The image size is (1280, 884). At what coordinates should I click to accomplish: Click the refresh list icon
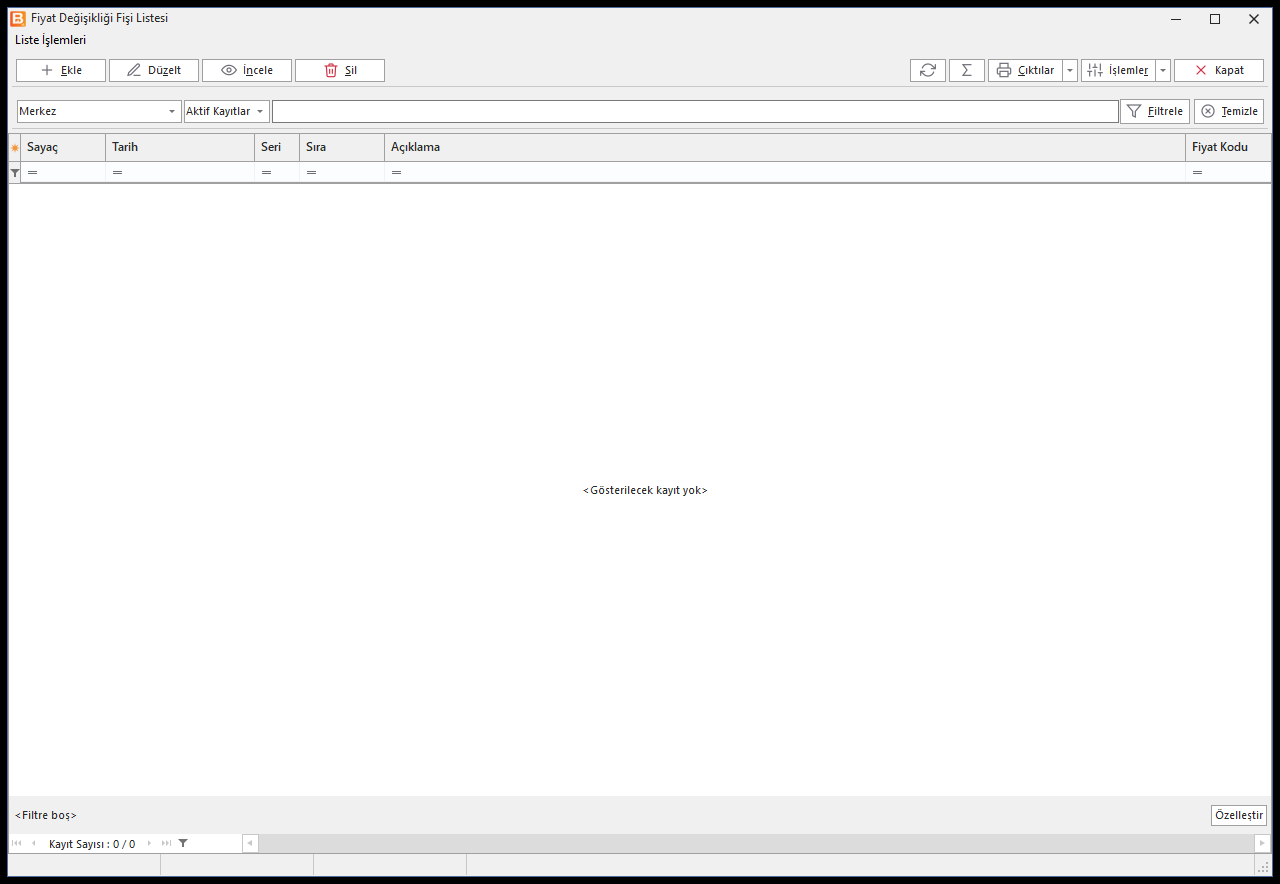click(928, 70)
